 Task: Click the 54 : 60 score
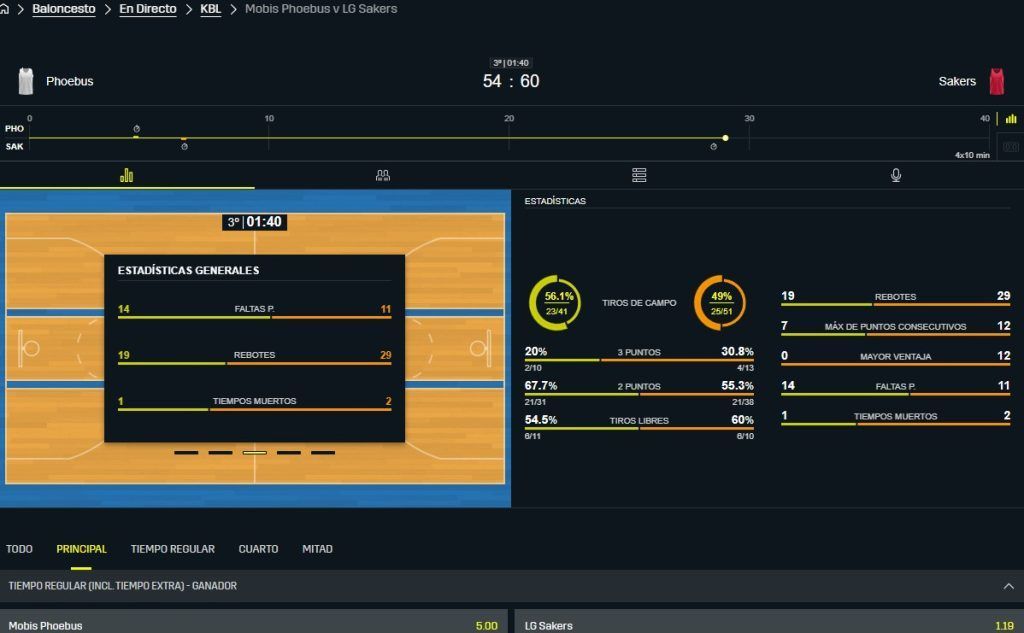(x=511, y=81)
